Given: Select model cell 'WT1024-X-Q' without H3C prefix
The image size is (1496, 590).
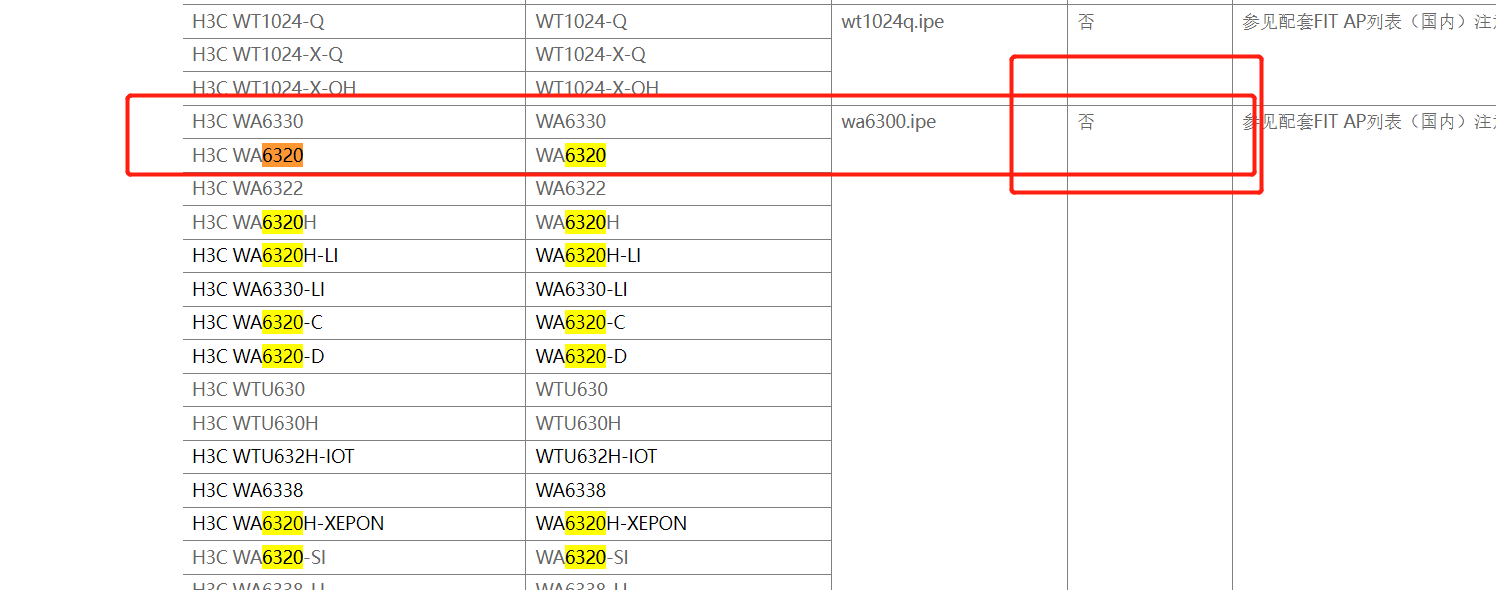Looking at the screenshot, I should (678, 55).
